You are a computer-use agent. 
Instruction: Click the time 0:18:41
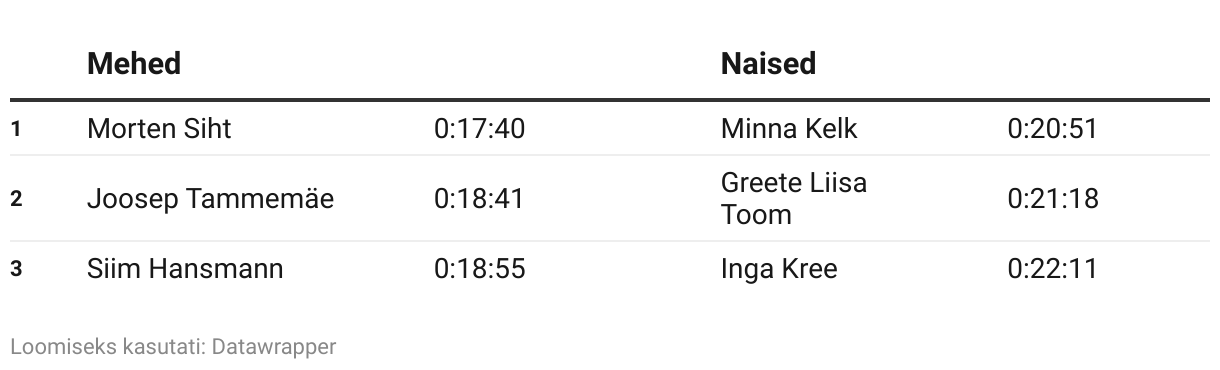pos(479,199)
